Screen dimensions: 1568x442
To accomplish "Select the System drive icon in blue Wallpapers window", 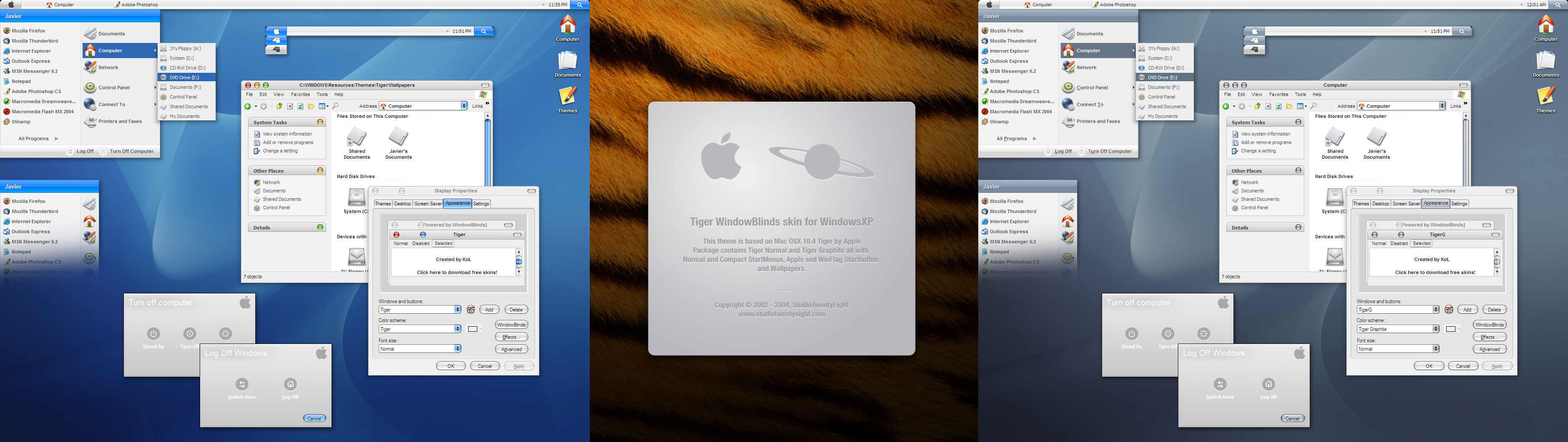I will click(356, 197).
